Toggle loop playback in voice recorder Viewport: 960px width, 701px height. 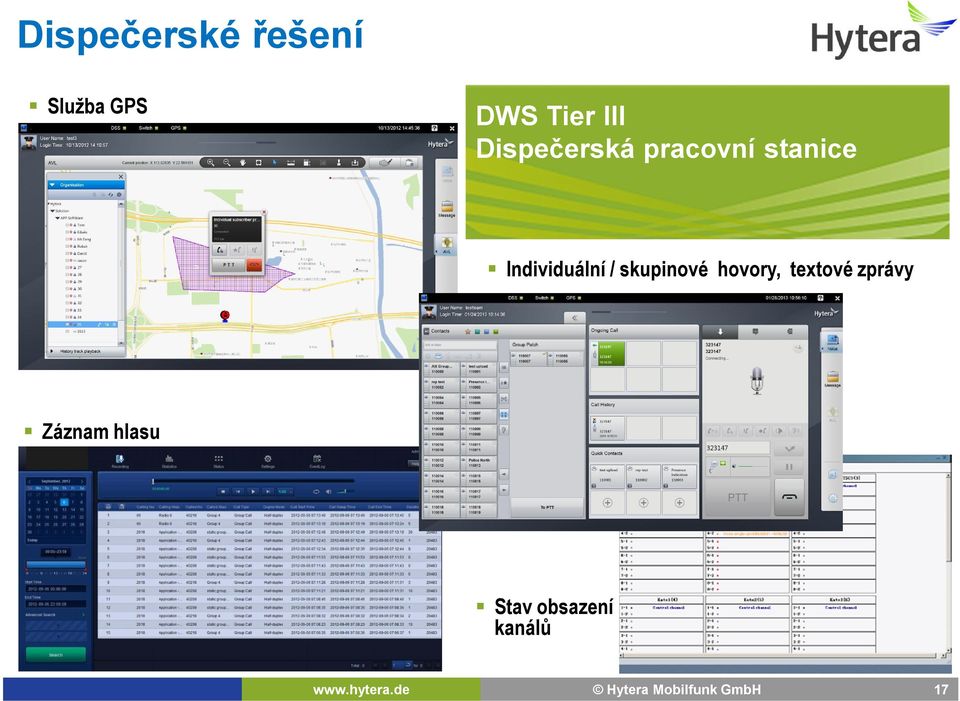316,491
